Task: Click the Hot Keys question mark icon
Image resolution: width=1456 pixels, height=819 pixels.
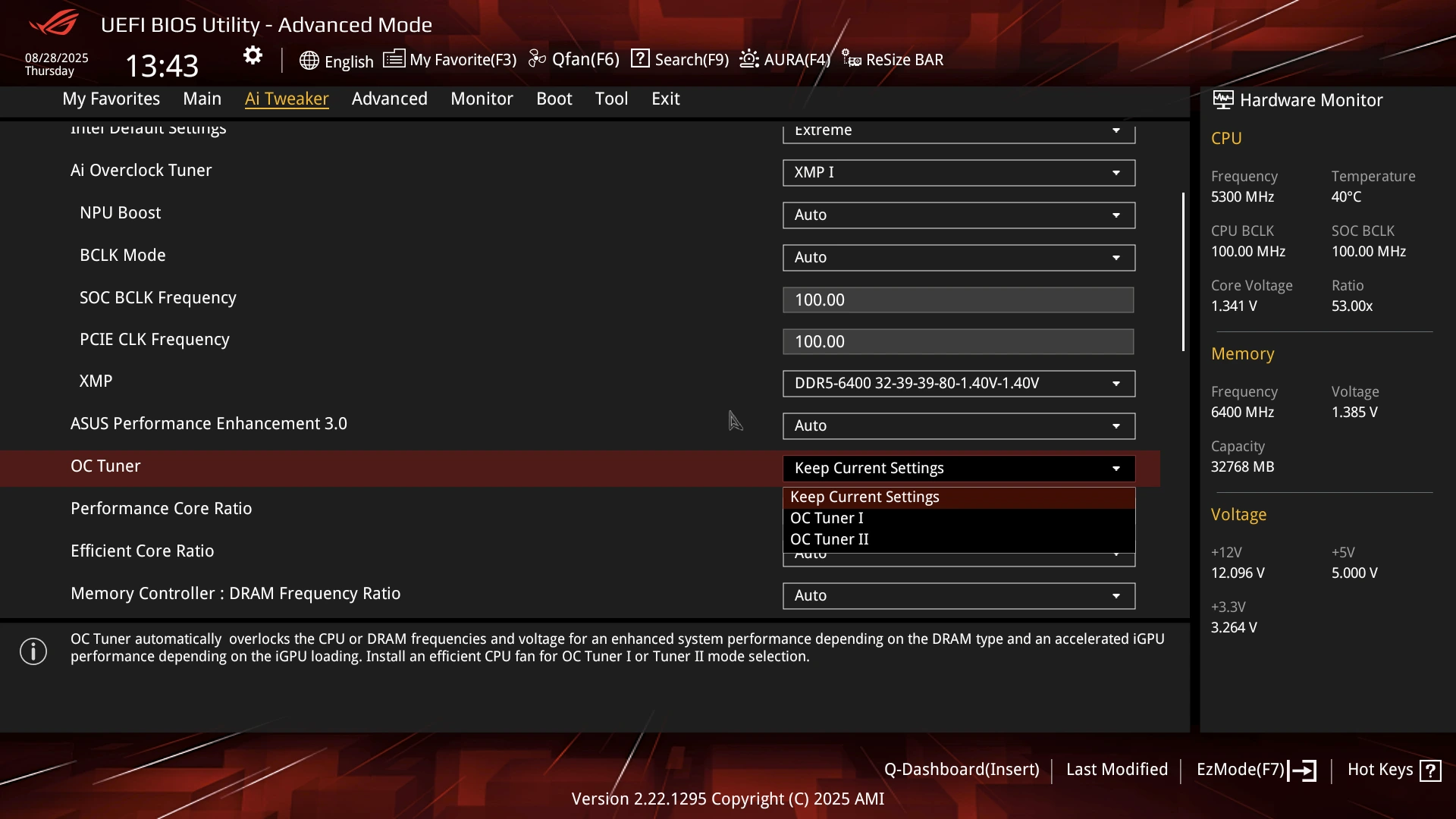Action: pyautogui.click(x=1430, y=770)
